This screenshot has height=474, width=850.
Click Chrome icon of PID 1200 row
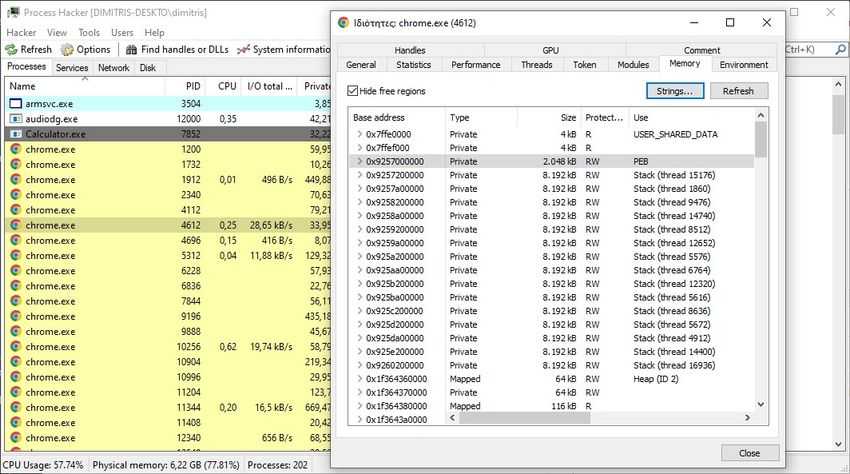point(16,149)
